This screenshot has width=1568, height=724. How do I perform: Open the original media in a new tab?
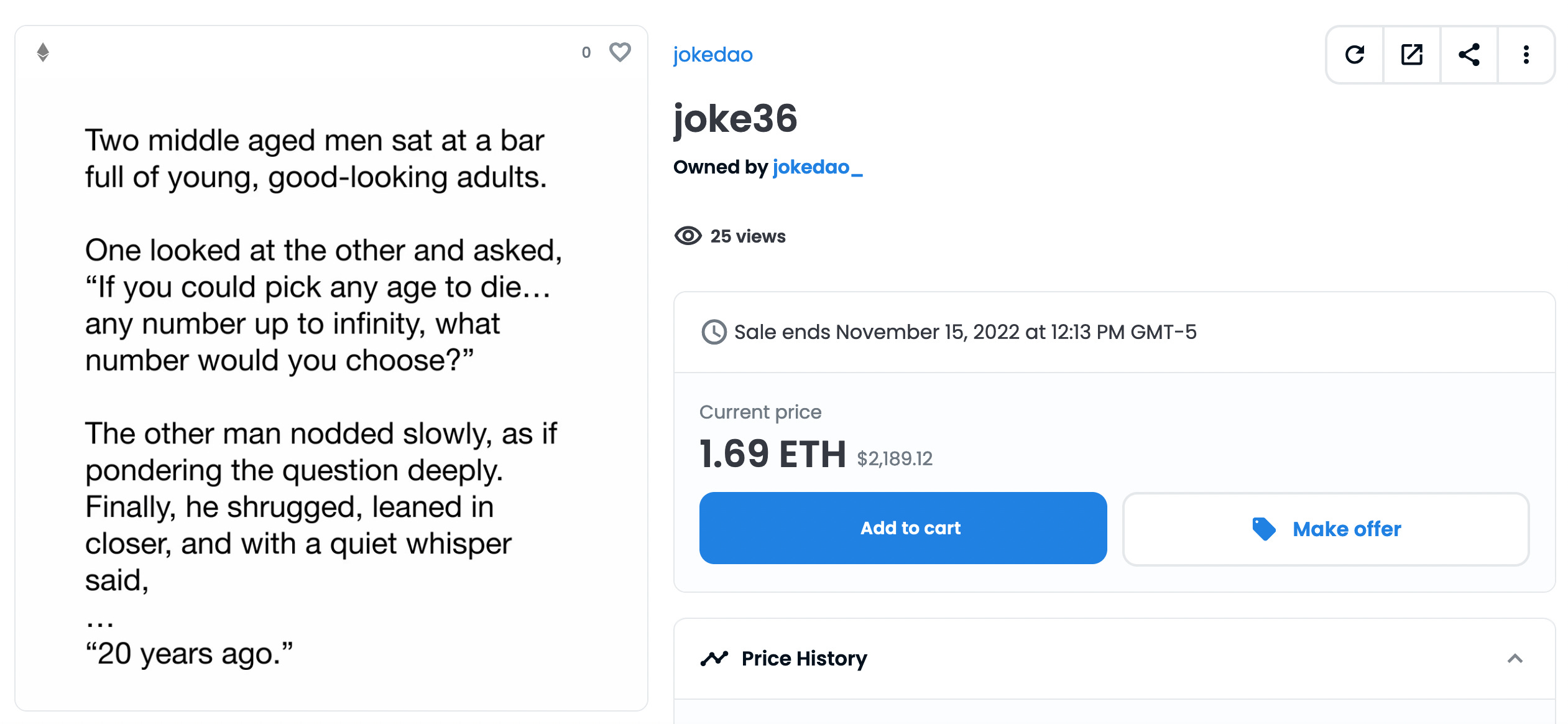pyautogui.click(x=1412, y=55)
